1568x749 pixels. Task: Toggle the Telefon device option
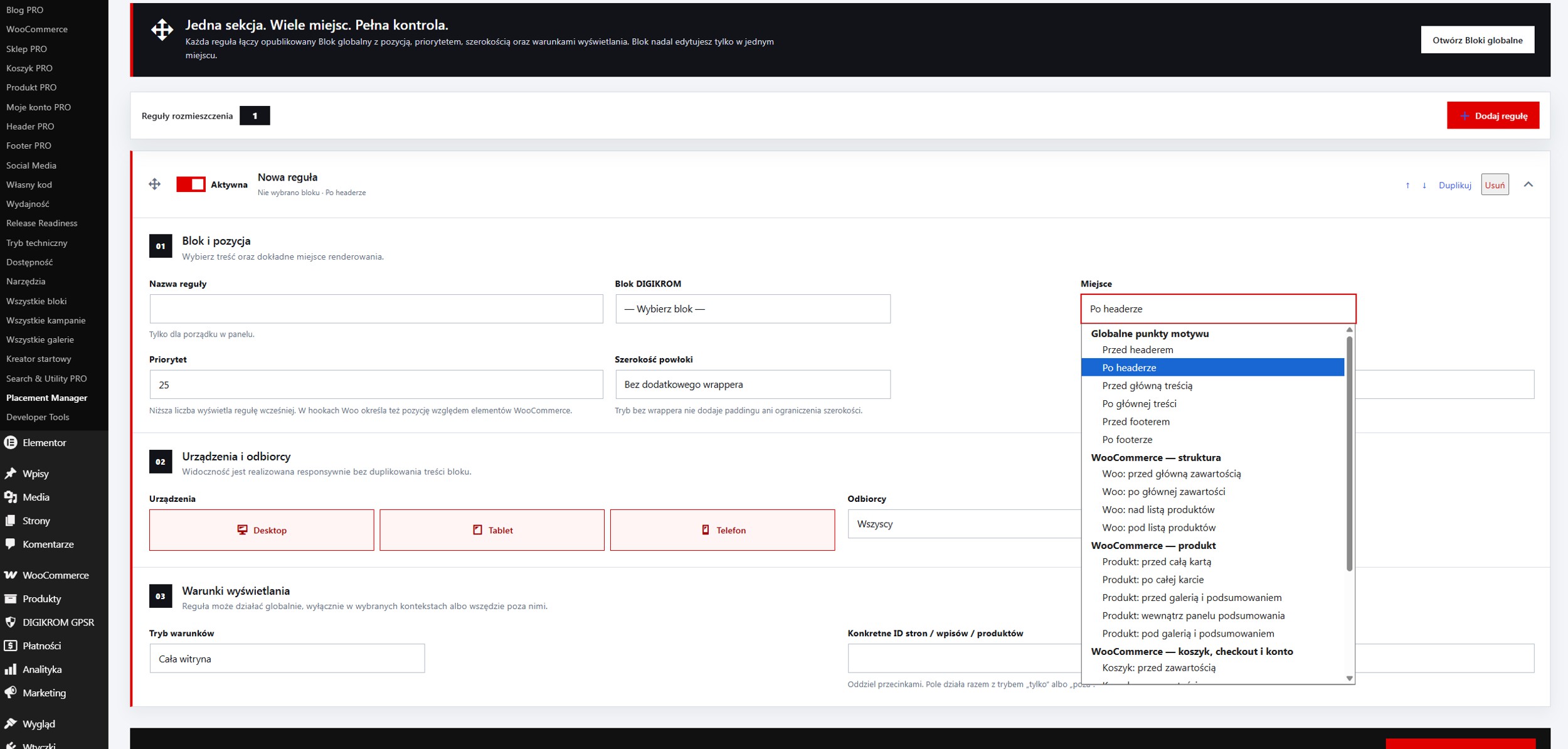click(x=723, y=530)
